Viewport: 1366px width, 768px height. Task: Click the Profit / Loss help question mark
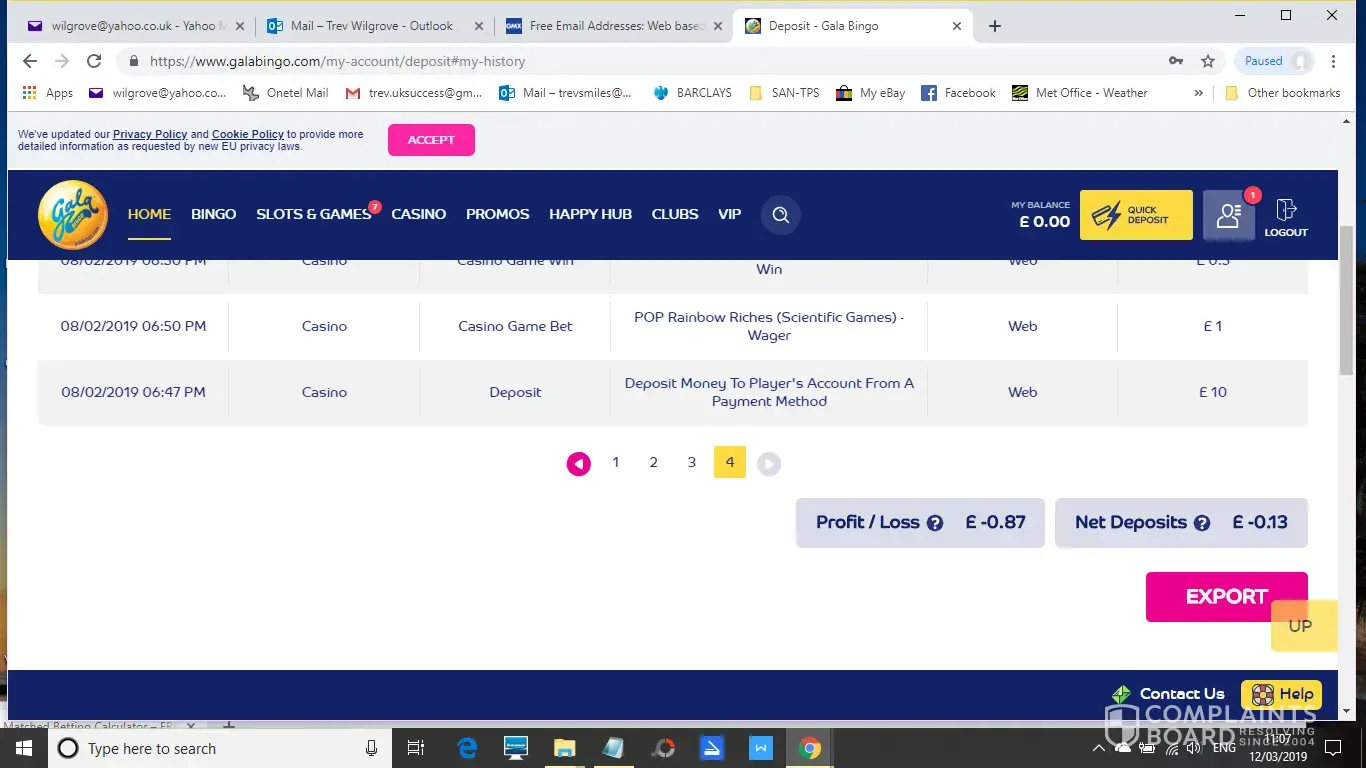(935, 523)
